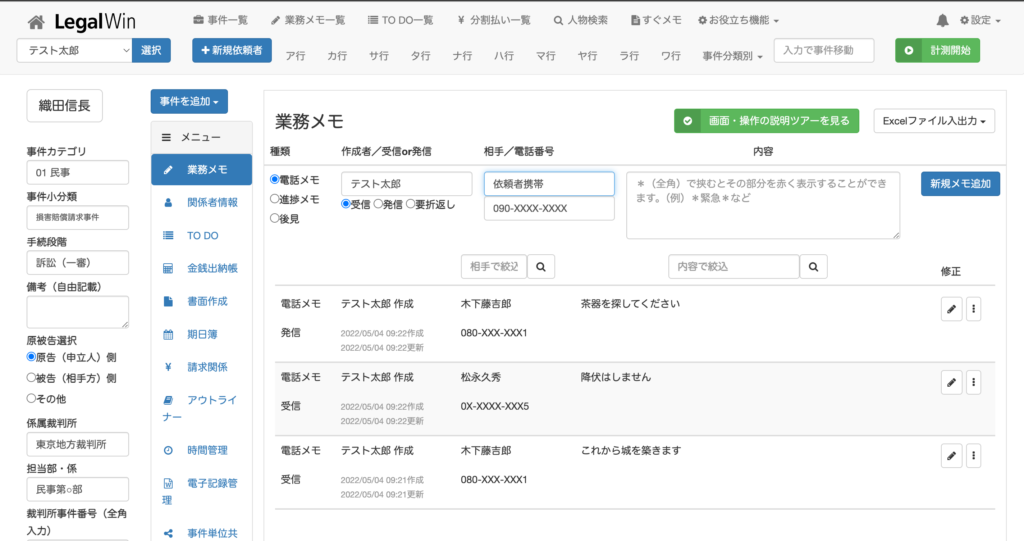Viewport: 1024px width, 541px height.
Task: Click the green 計測開始 button
Action: (937, 50)
